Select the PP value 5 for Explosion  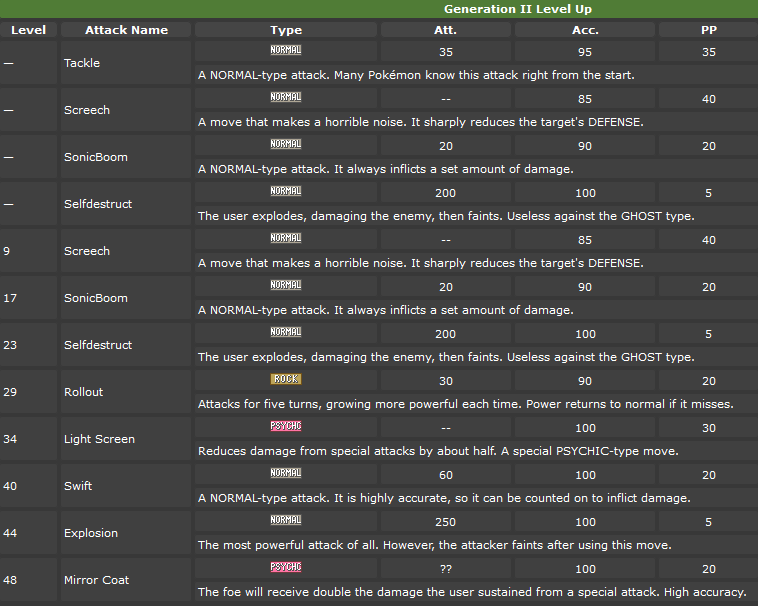(x=708, y=522)
